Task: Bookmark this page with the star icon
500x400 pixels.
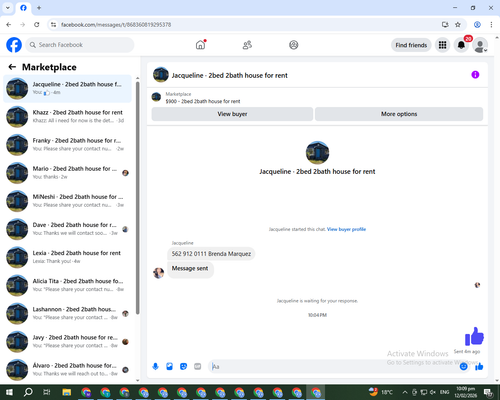Action: 458,25
